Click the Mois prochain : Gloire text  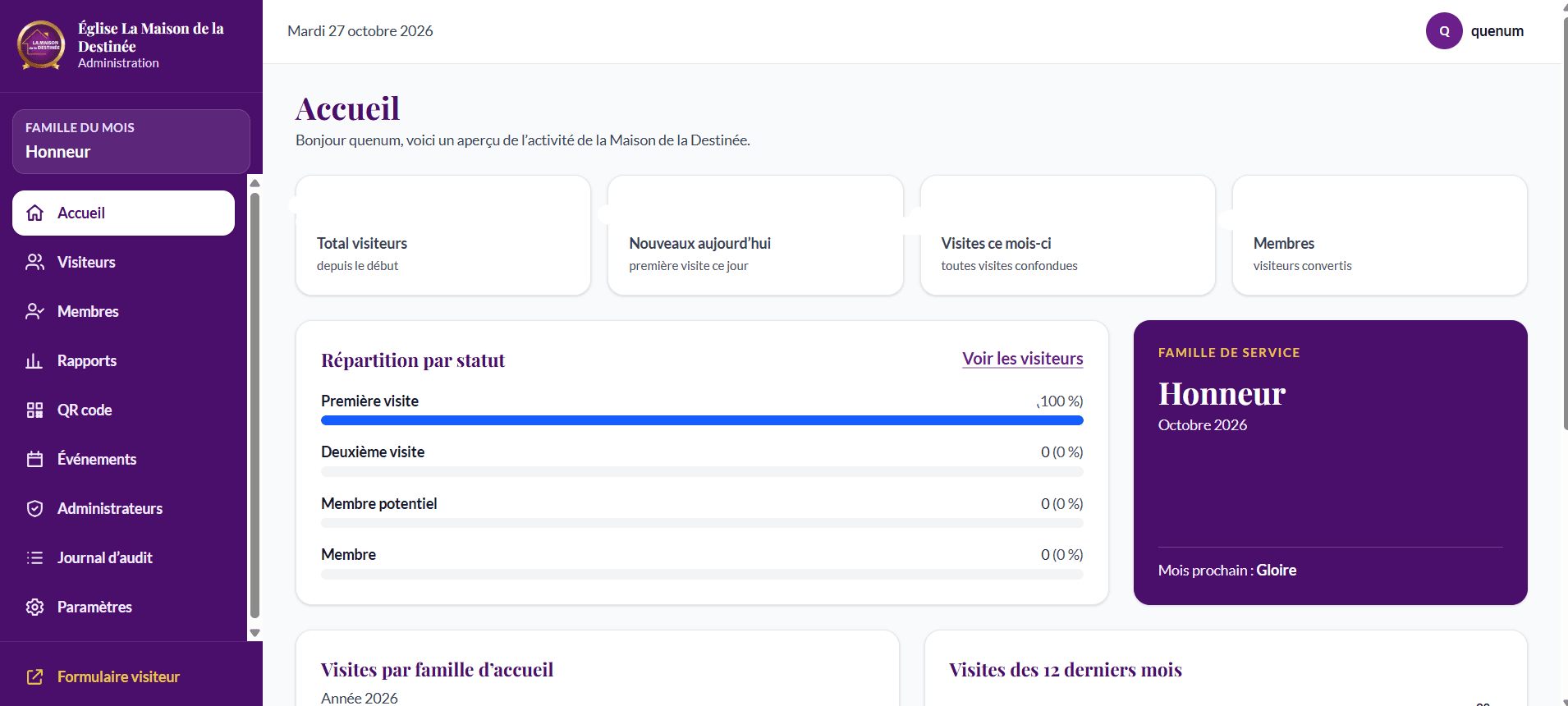[x=1227, y=571]
